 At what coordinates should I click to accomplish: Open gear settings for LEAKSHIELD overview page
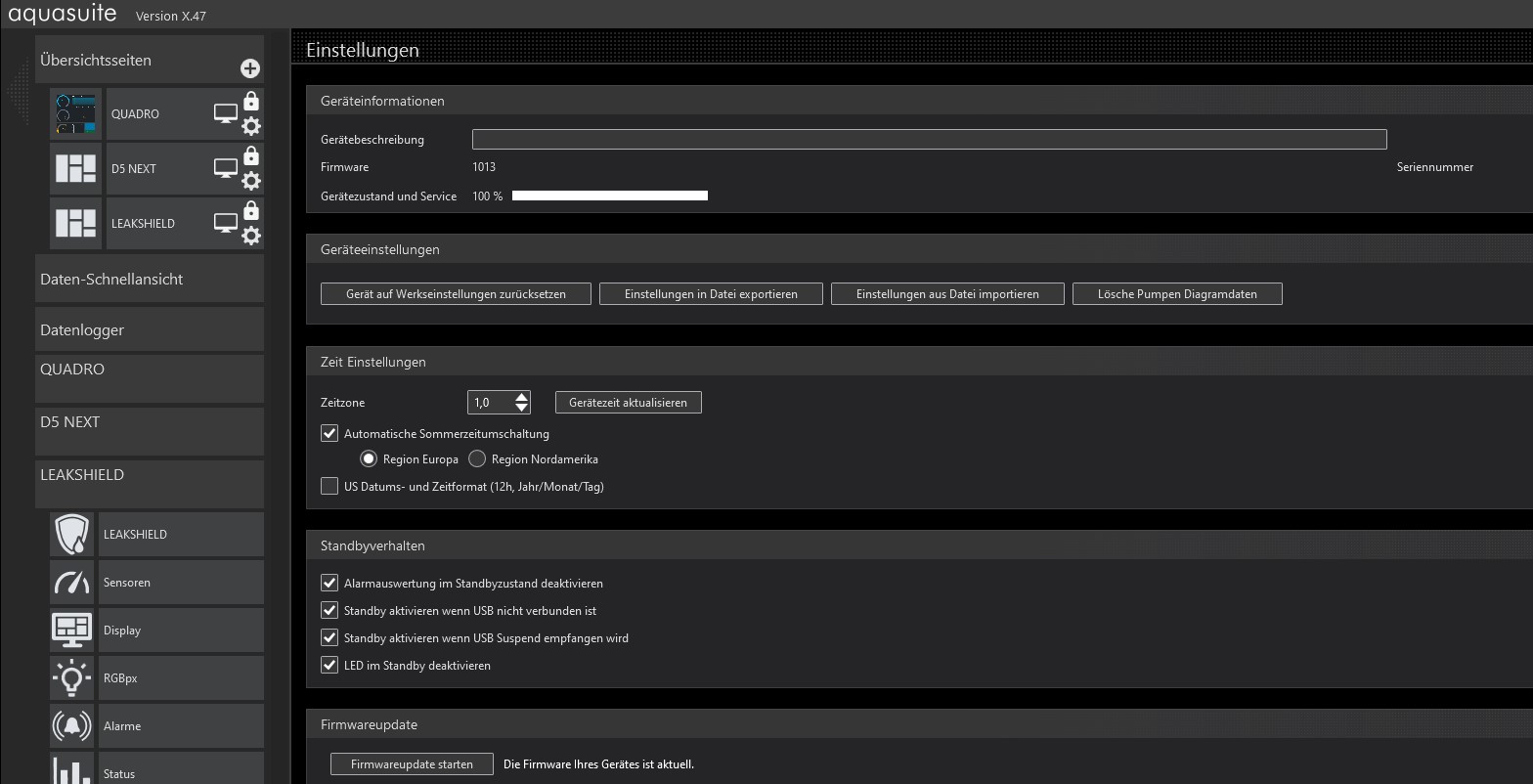coord(251,236)
